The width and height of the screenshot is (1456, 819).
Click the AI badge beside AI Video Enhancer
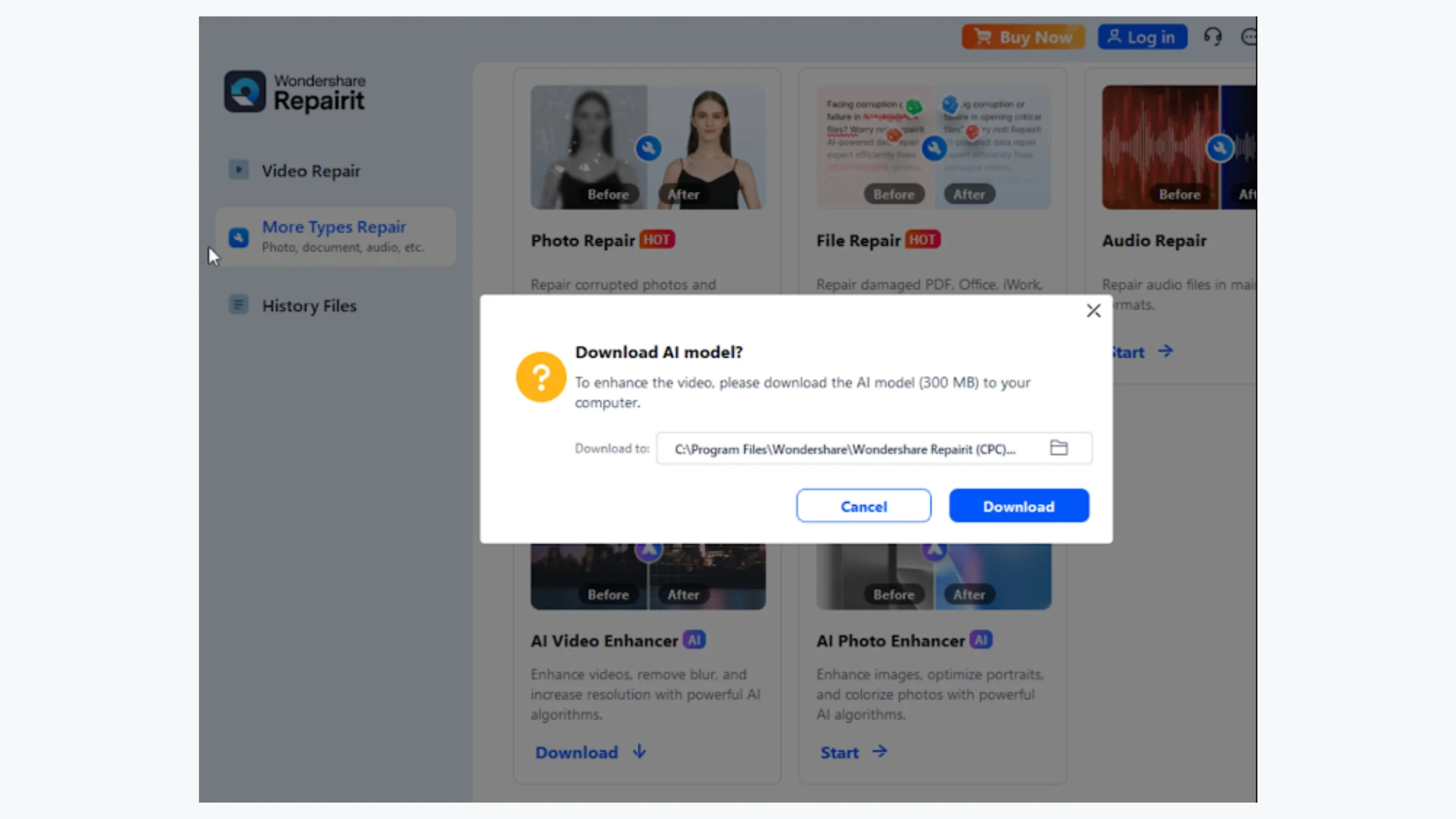point(694,640)
